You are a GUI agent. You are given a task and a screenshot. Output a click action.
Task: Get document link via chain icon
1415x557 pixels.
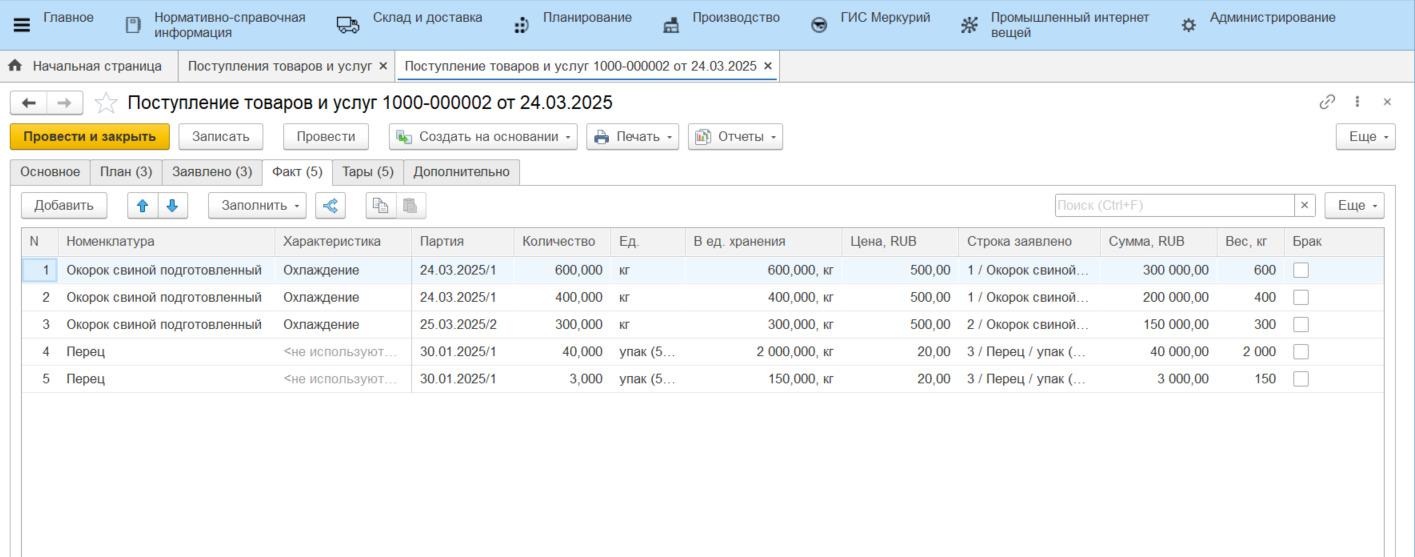click(x=1327, y=102)
